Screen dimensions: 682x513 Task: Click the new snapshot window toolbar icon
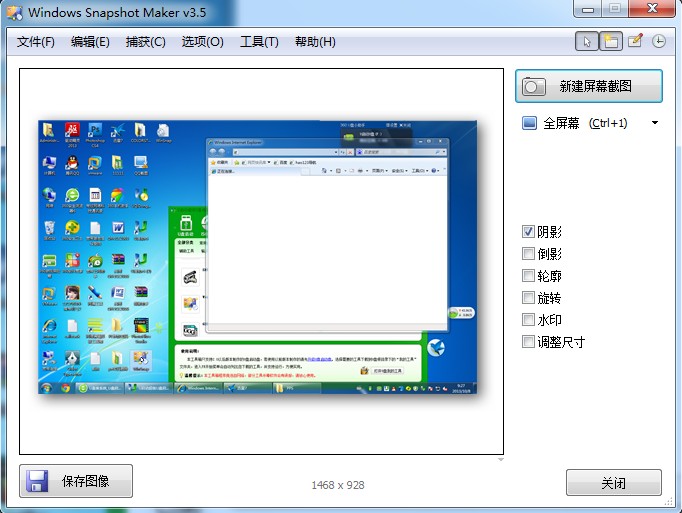tap(611, 42)
